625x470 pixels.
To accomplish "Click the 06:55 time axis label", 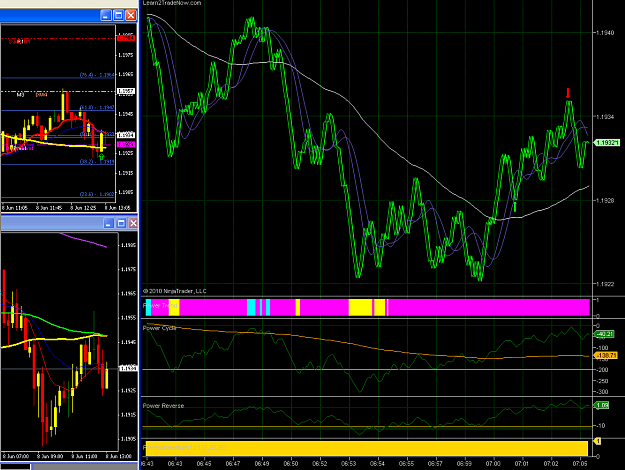I will [406, 464].
